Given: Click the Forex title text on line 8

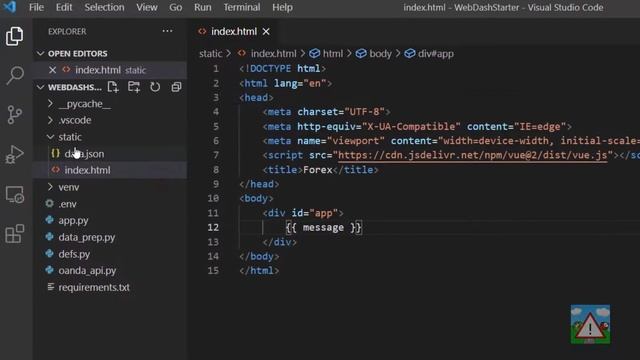Looking at the screenshot, I should (318, 170).
